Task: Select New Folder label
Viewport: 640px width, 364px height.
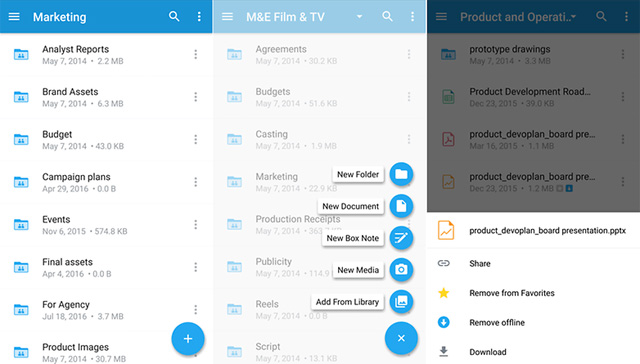Action: tap(358, 174)
